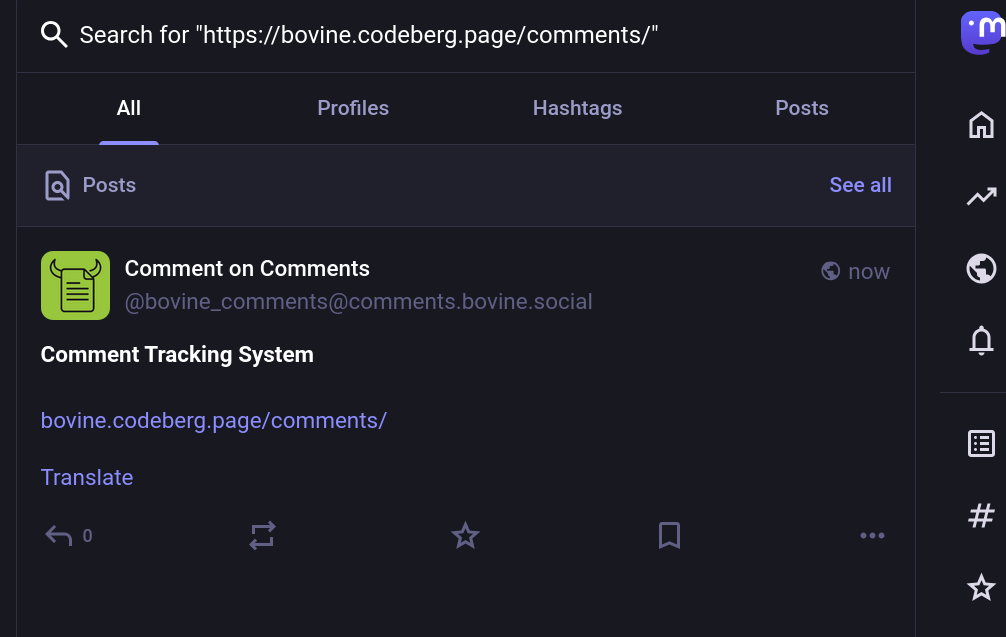Bookmark the Comment Tracking System post
The width and height of the screenshot is (1006, 637).
tap(669, 536)
